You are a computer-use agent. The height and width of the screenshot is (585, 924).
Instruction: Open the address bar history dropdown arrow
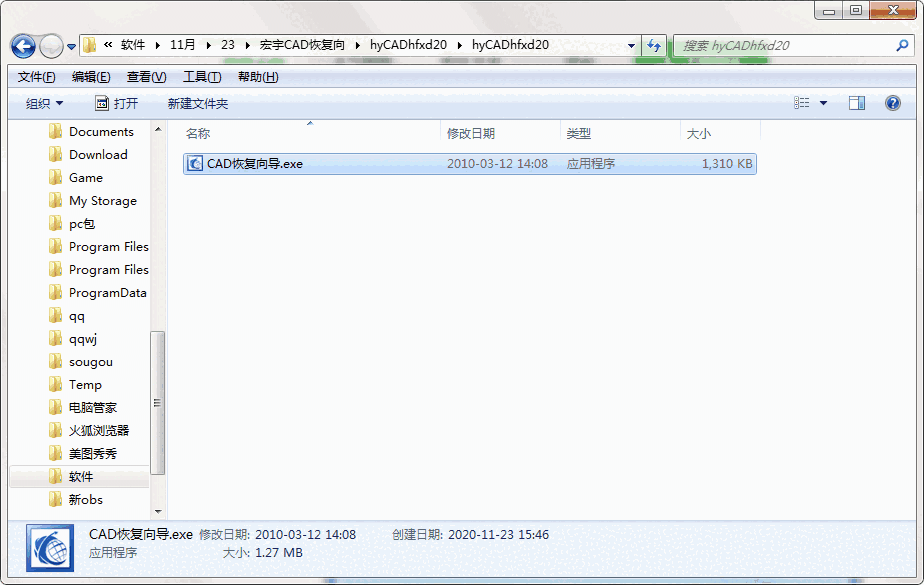coord(630,46)
